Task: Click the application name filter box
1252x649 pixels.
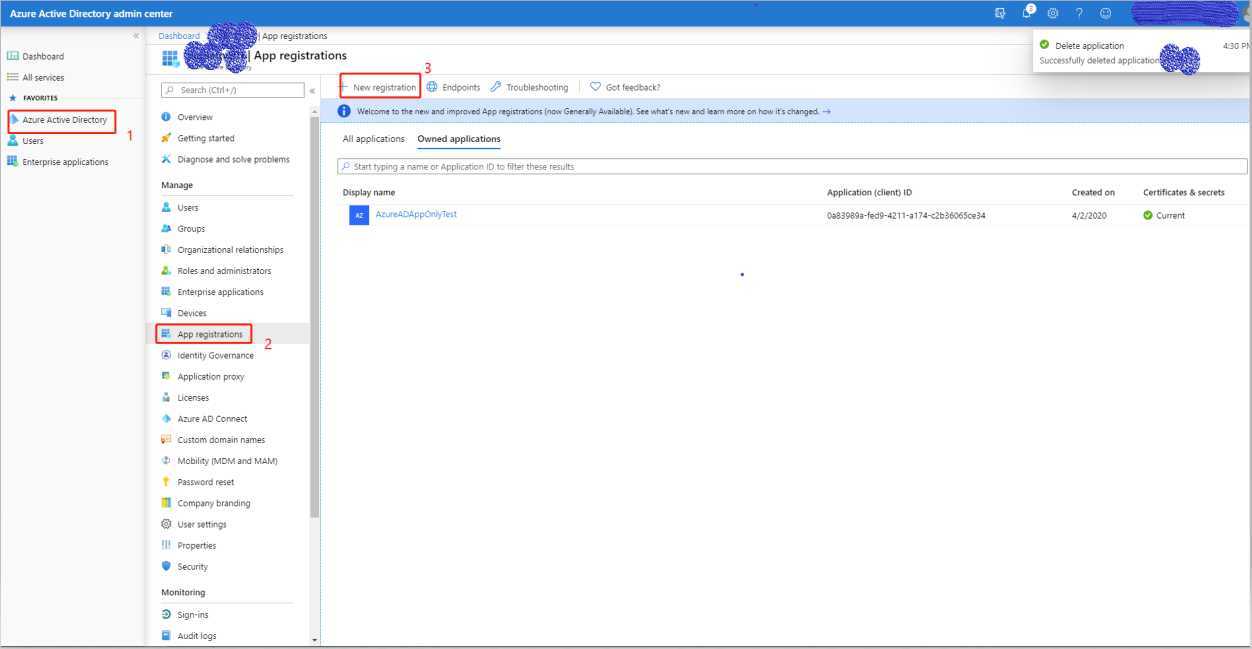Action: click(793, 167)
